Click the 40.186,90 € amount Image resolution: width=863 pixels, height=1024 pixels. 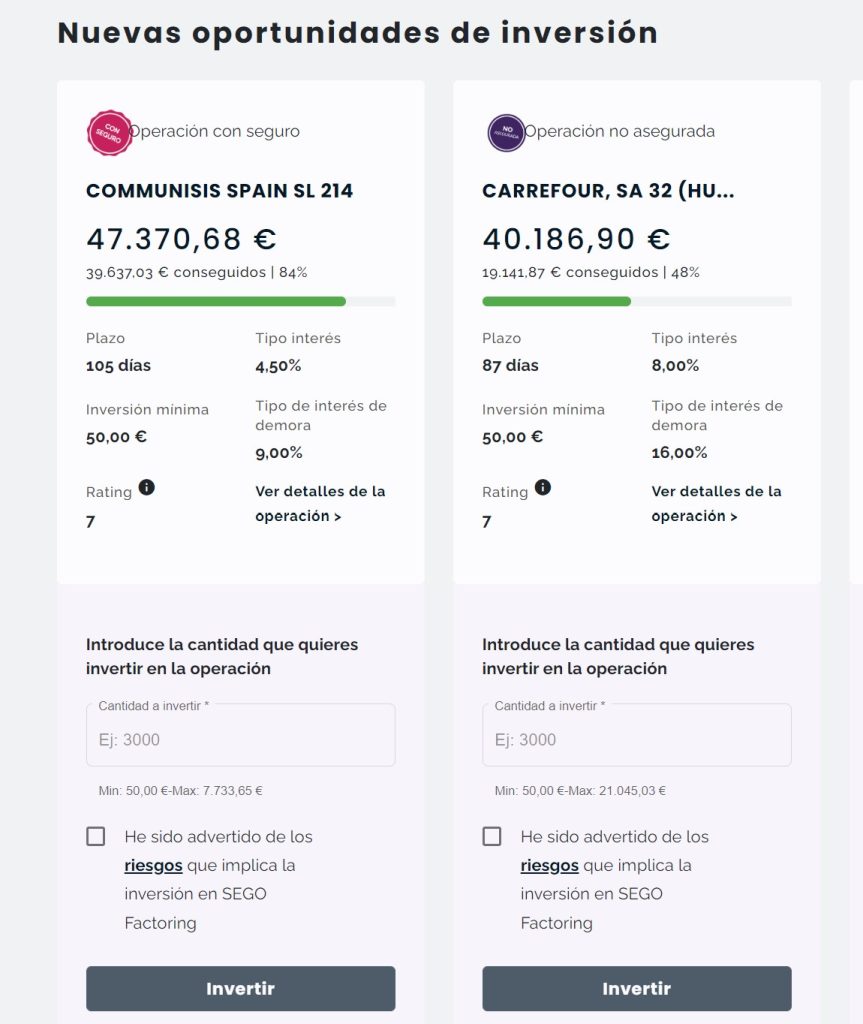[576, 240]
